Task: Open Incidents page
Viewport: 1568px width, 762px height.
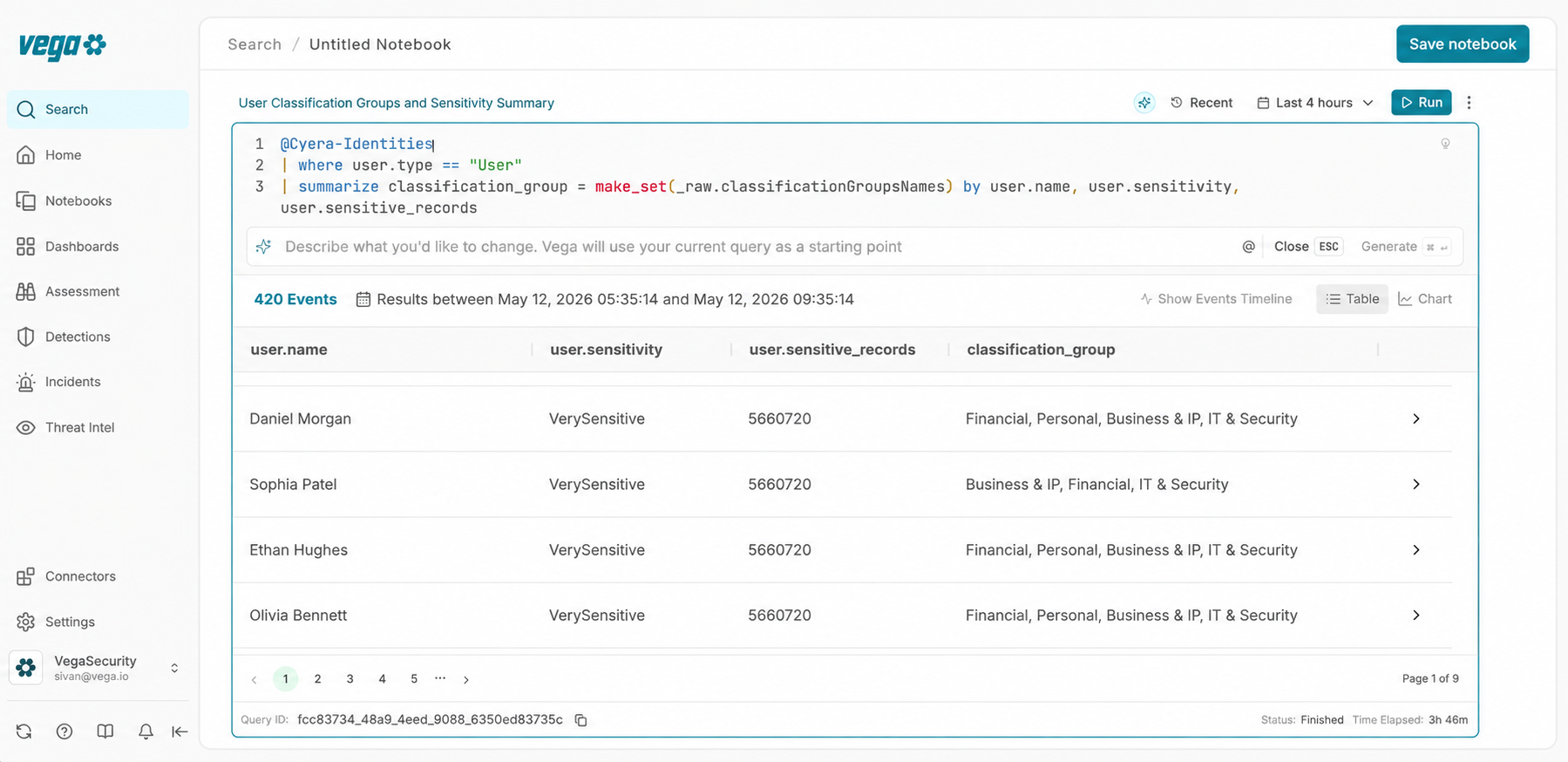Action: click(98, 382)
